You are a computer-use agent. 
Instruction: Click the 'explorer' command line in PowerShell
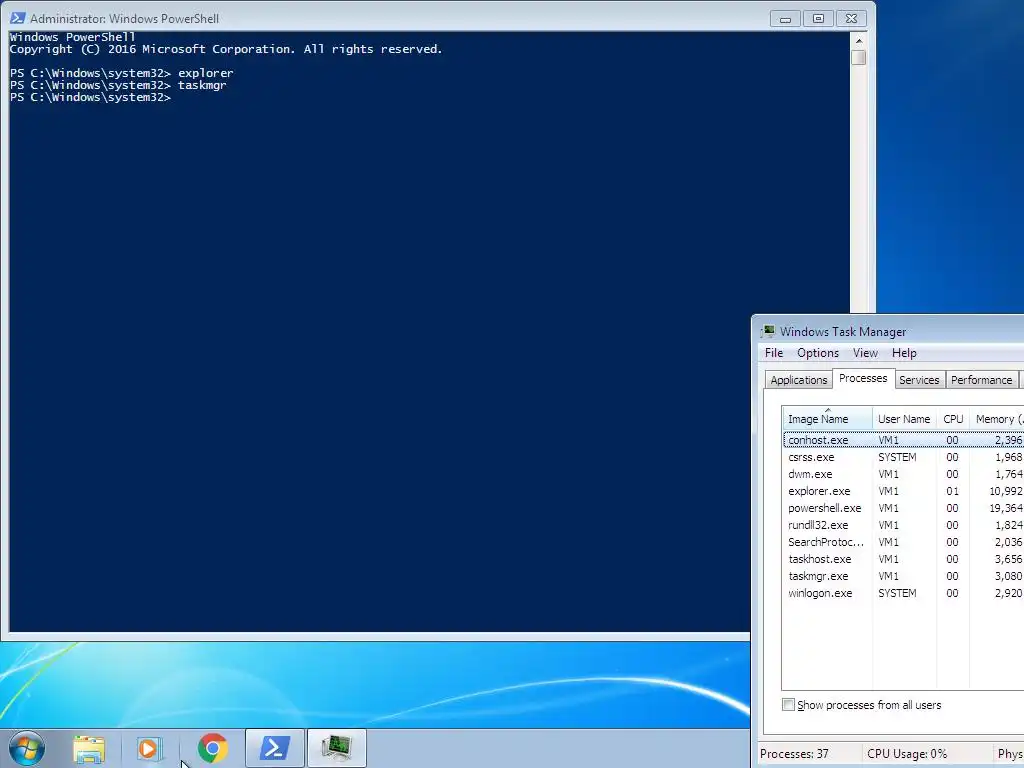coord(121,73)
